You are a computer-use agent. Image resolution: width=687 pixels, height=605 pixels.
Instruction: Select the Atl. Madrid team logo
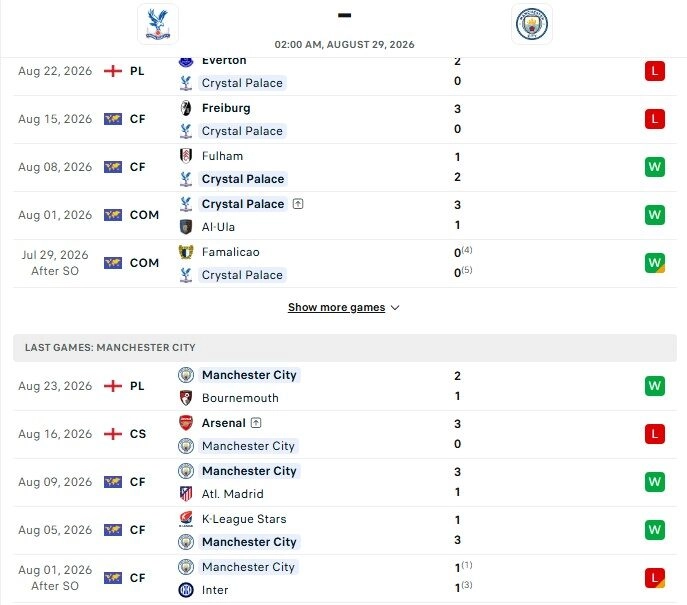(186, 494)
